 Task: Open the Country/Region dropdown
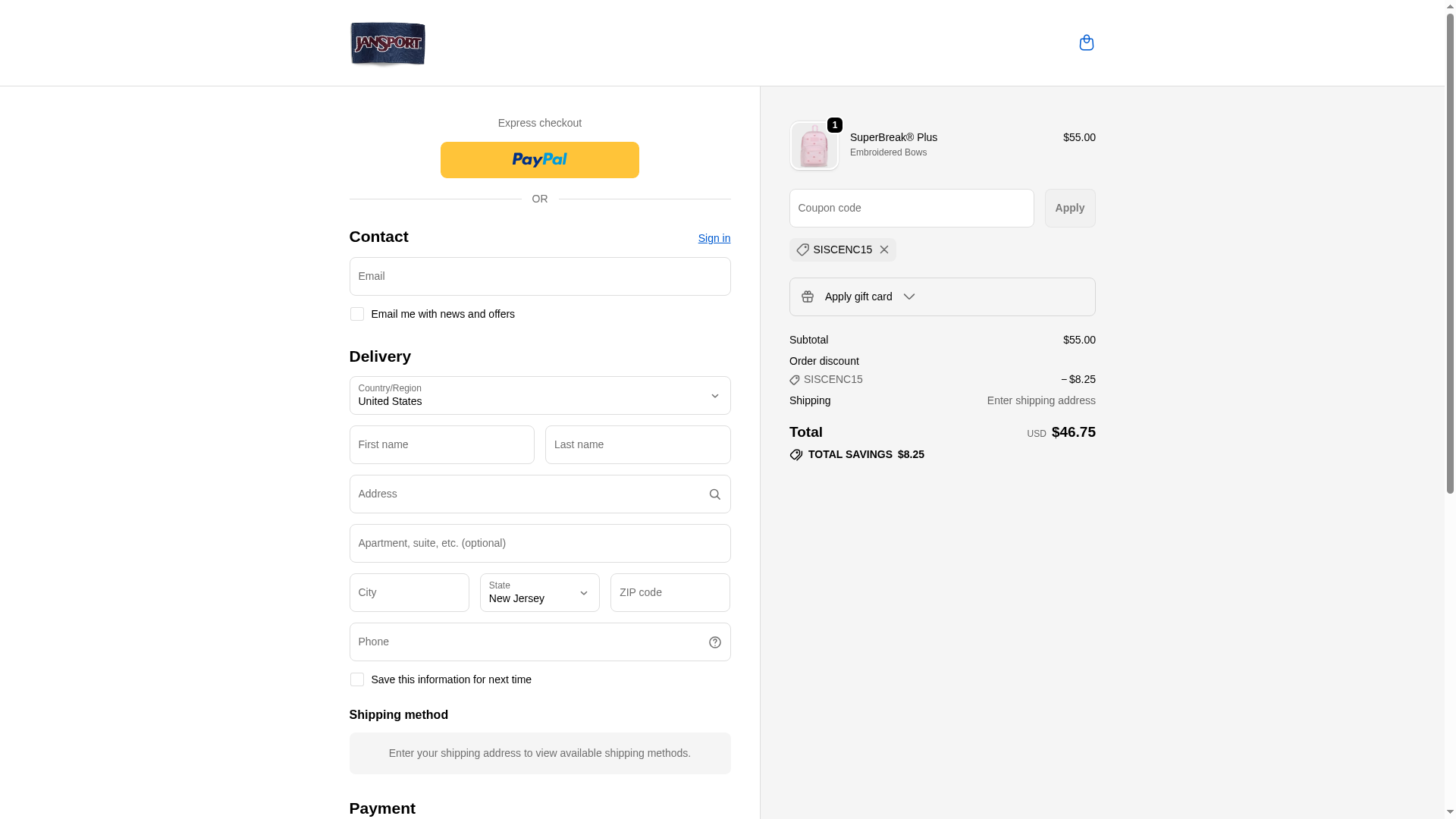(539, 395)
